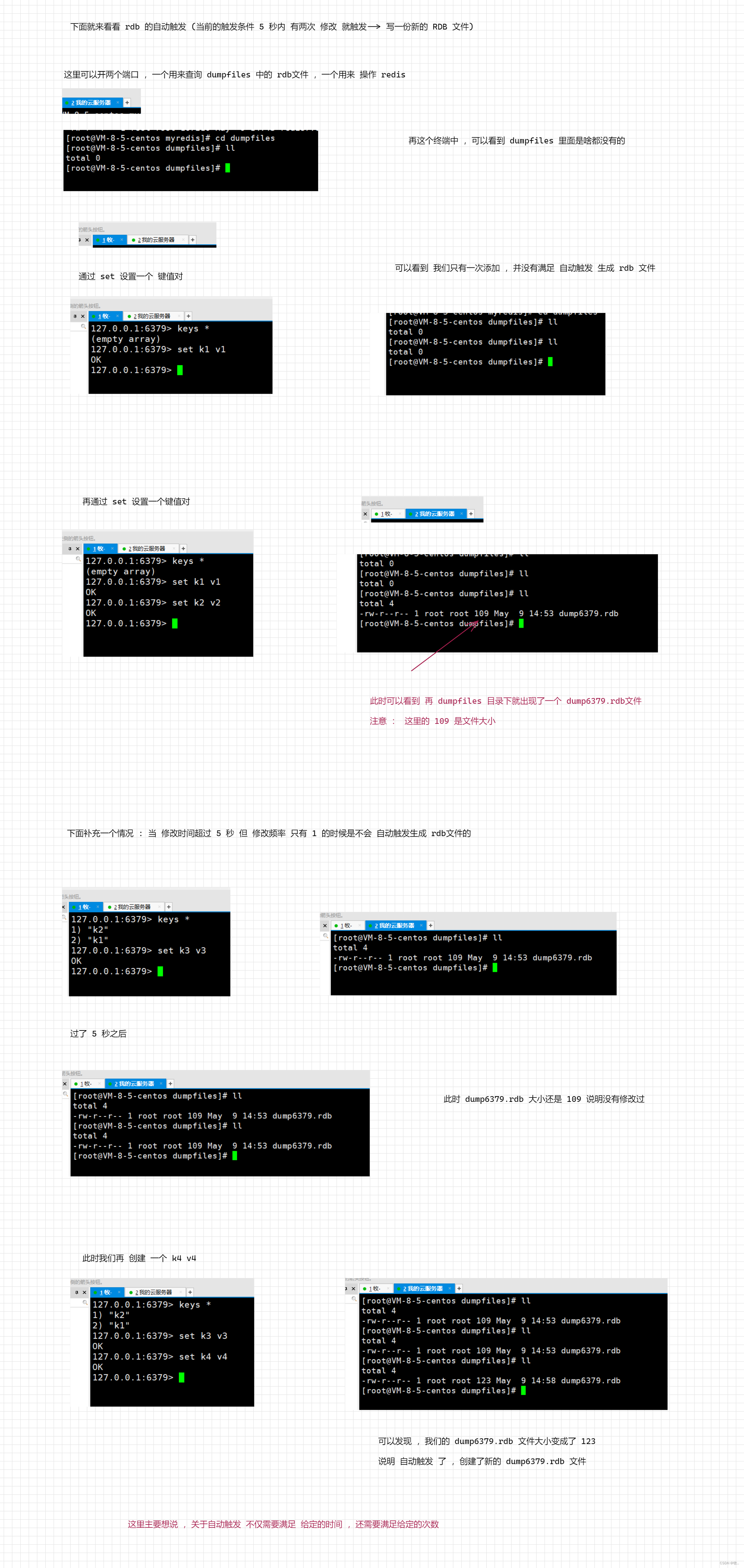The width and height of the screenshot is (744, 1568).
Task: Click + button above the terminal under '过了 5 秒之后'
Action: 171,1083
